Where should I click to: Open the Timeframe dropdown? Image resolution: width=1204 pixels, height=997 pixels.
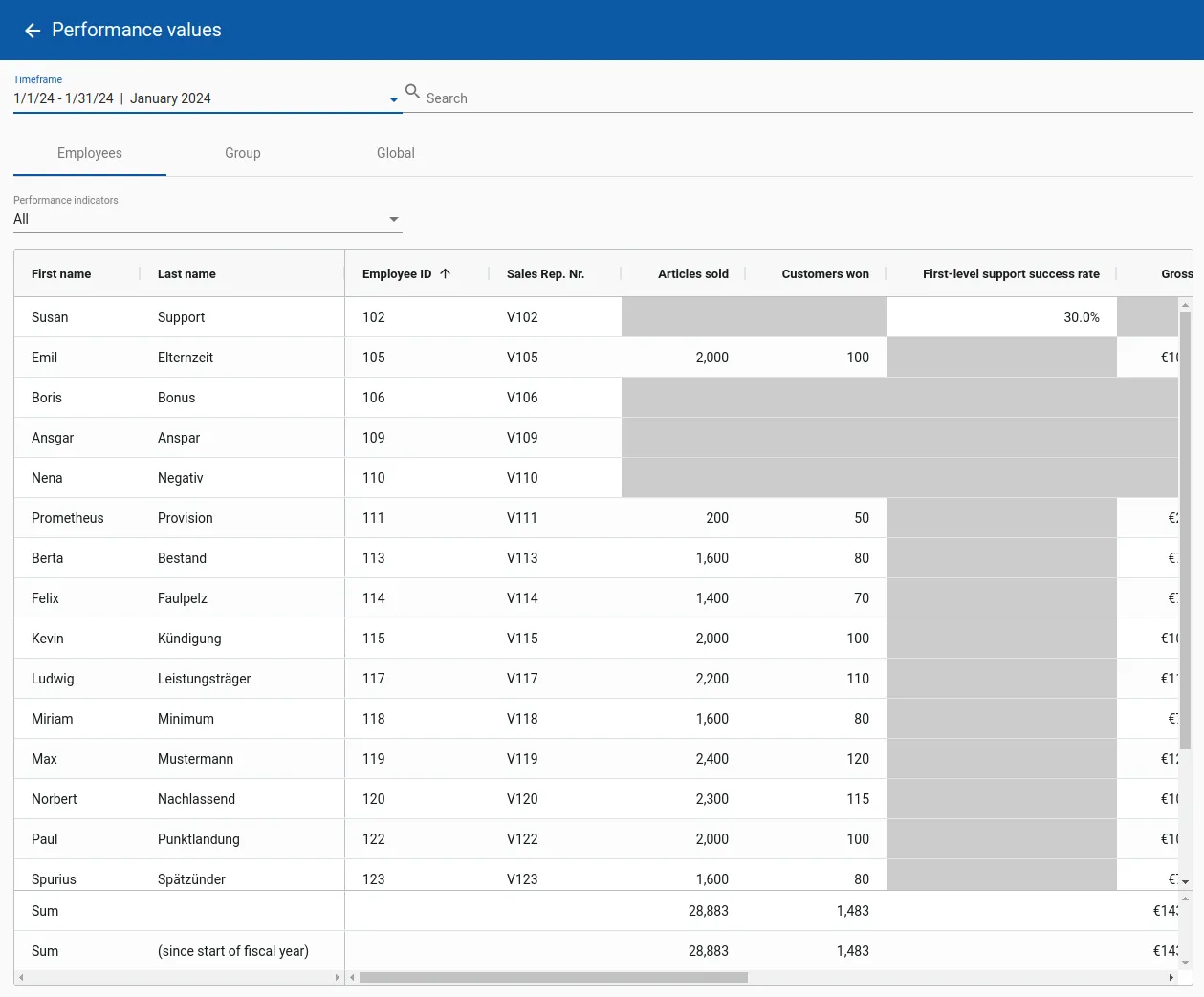[393, 98]
